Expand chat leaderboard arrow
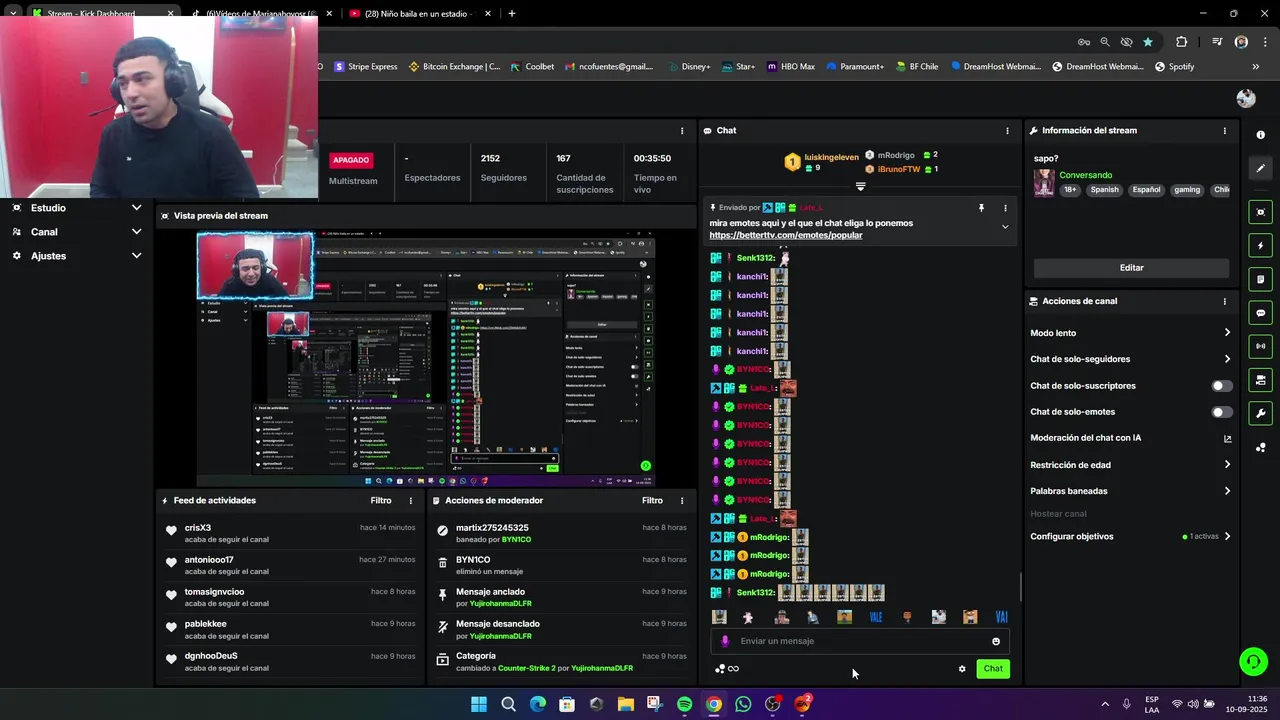Image resolution: width=1280 pixels, height=720 pixels. click(860, 186)
